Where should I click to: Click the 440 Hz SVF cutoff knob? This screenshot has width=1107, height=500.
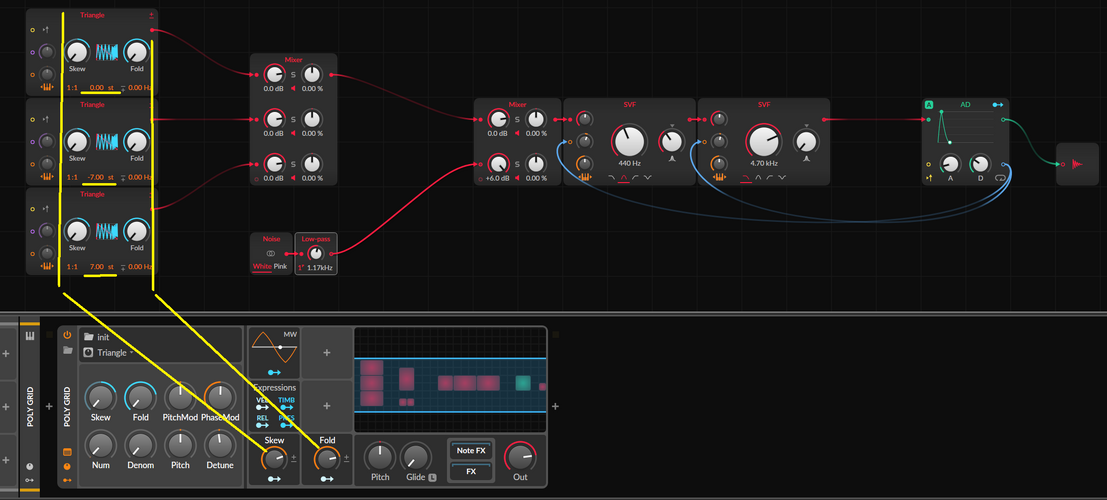point(630,141)
